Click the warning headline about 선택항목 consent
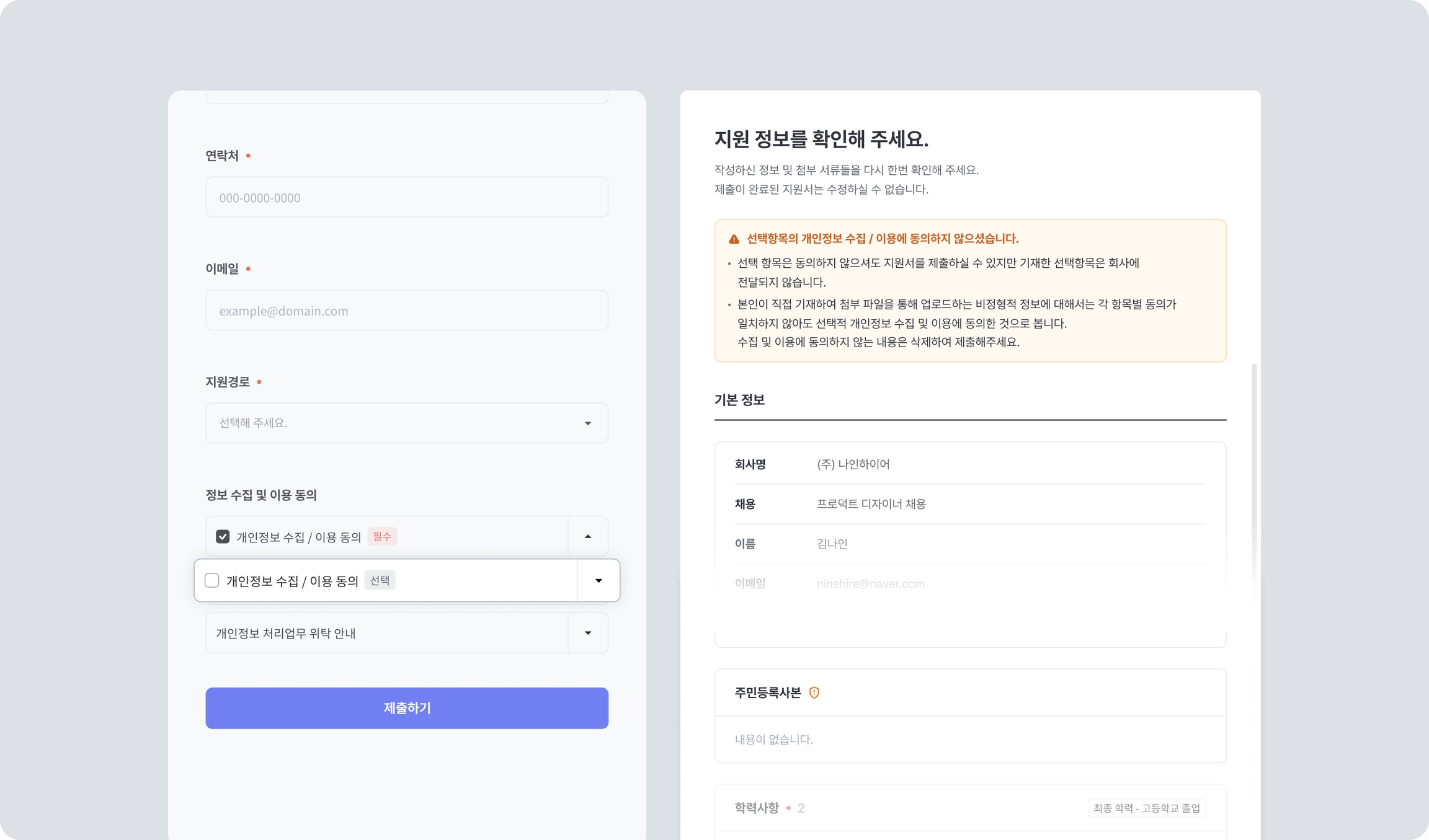This screenshot has height=840, width=1429. pos(882,239)
